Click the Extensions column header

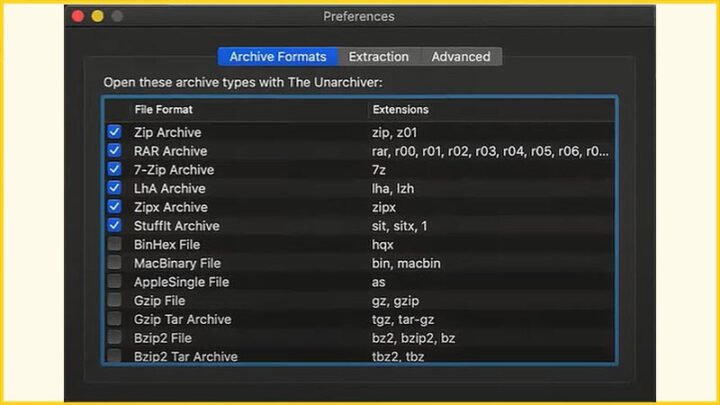pos(400,110)
